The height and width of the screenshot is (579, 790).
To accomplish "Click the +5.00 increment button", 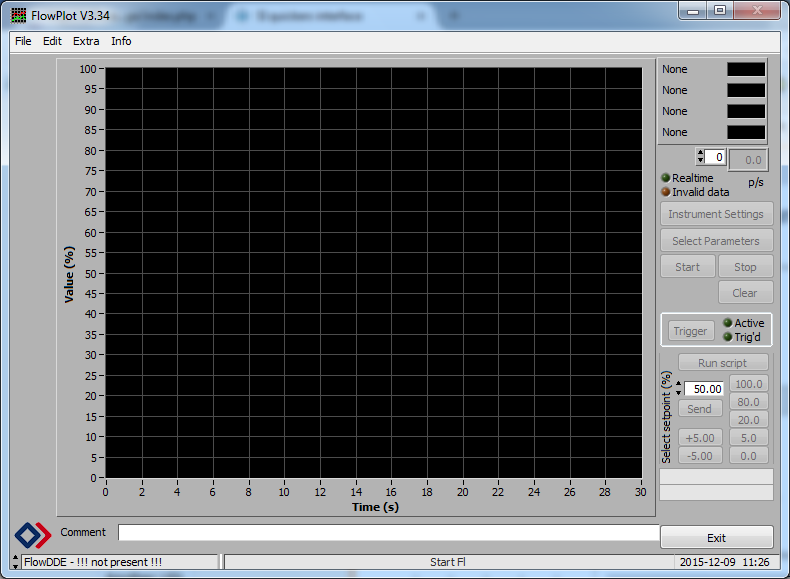I will [x=700, y=438].
